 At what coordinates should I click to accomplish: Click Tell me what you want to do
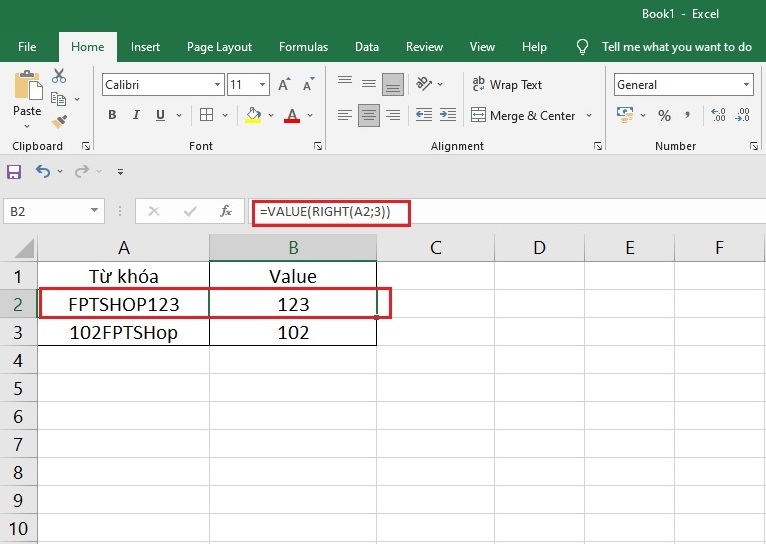(677, 47)
